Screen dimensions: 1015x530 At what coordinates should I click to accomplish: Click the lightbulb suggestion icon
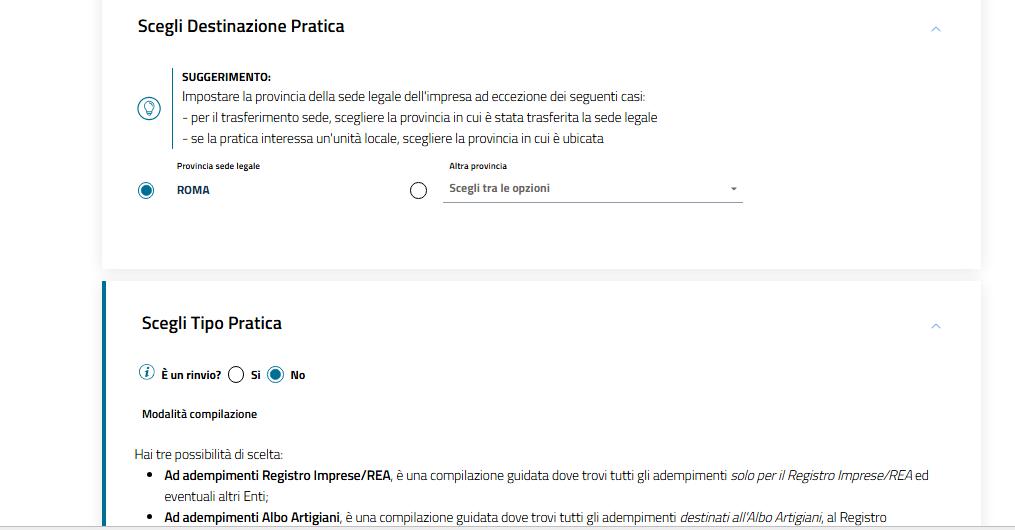click(149, 108)
